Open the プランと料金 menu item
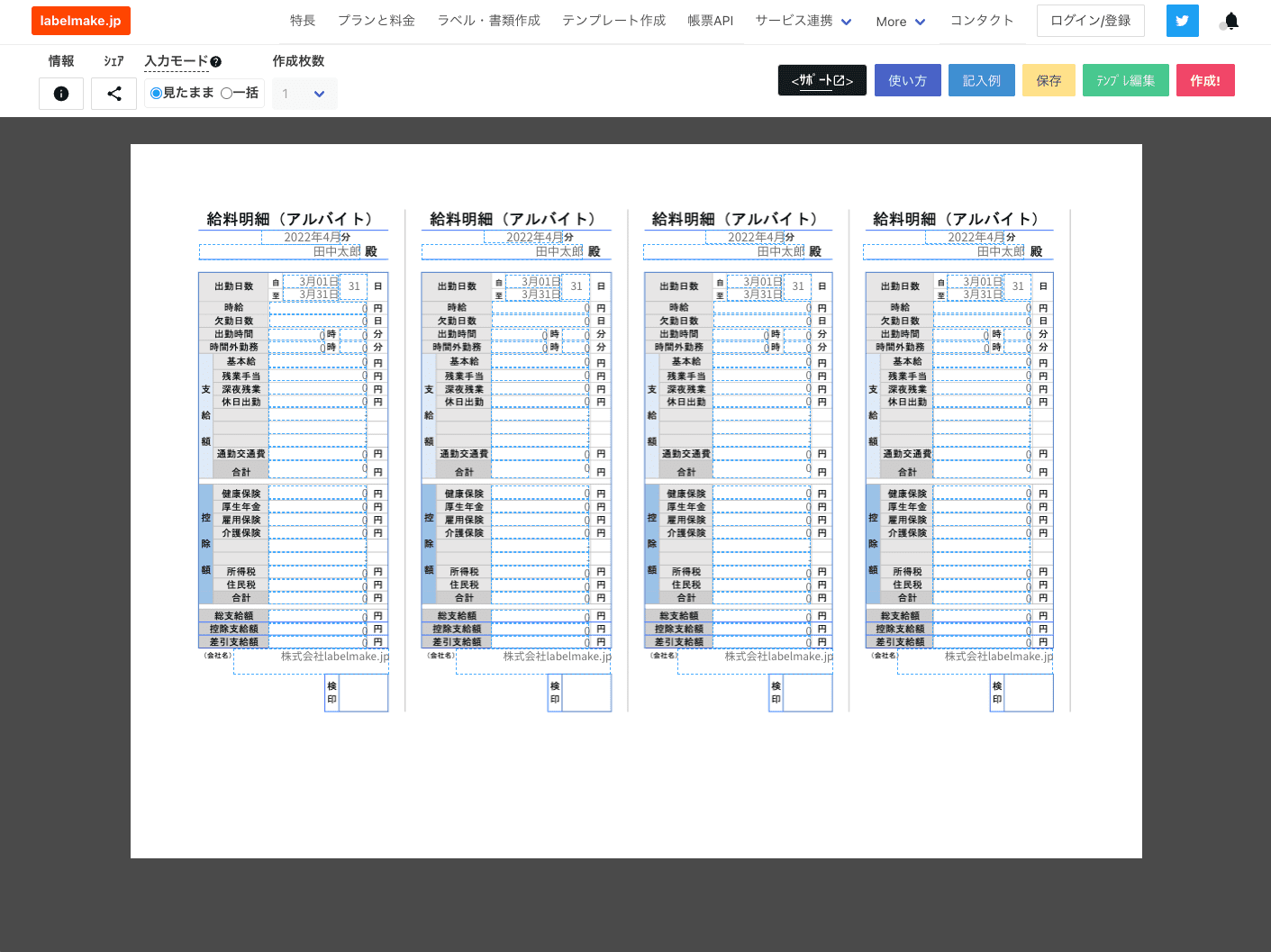 377,21
